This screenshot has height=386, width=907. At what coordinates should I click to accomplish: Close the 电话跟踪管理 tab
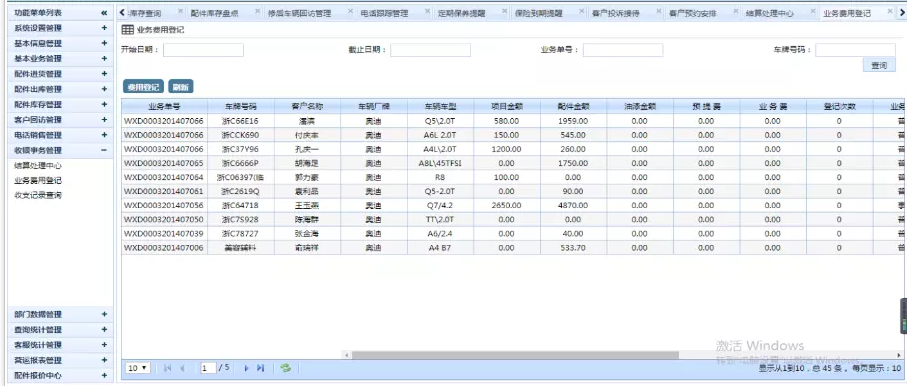[x=427, y=11]
